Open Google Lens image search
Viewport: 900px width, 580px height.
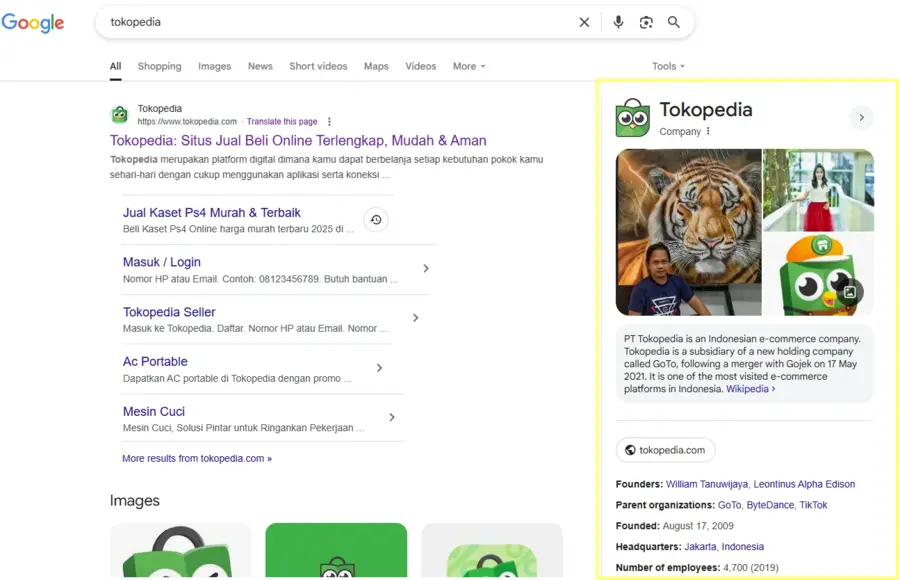(x=646, y=22)
